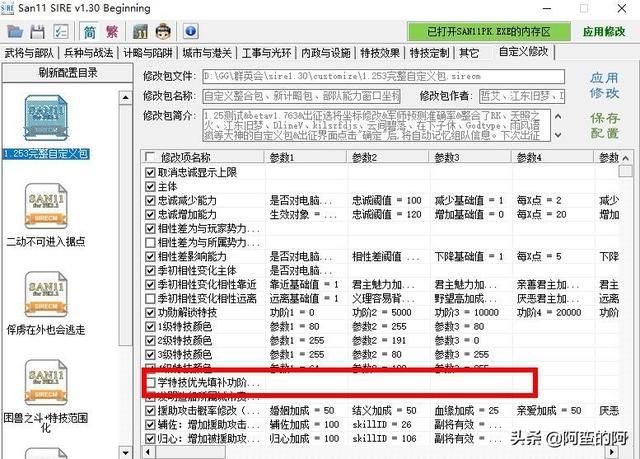
Task: Uncheck the 主体 checkbox
Action: tap(150, 186)
